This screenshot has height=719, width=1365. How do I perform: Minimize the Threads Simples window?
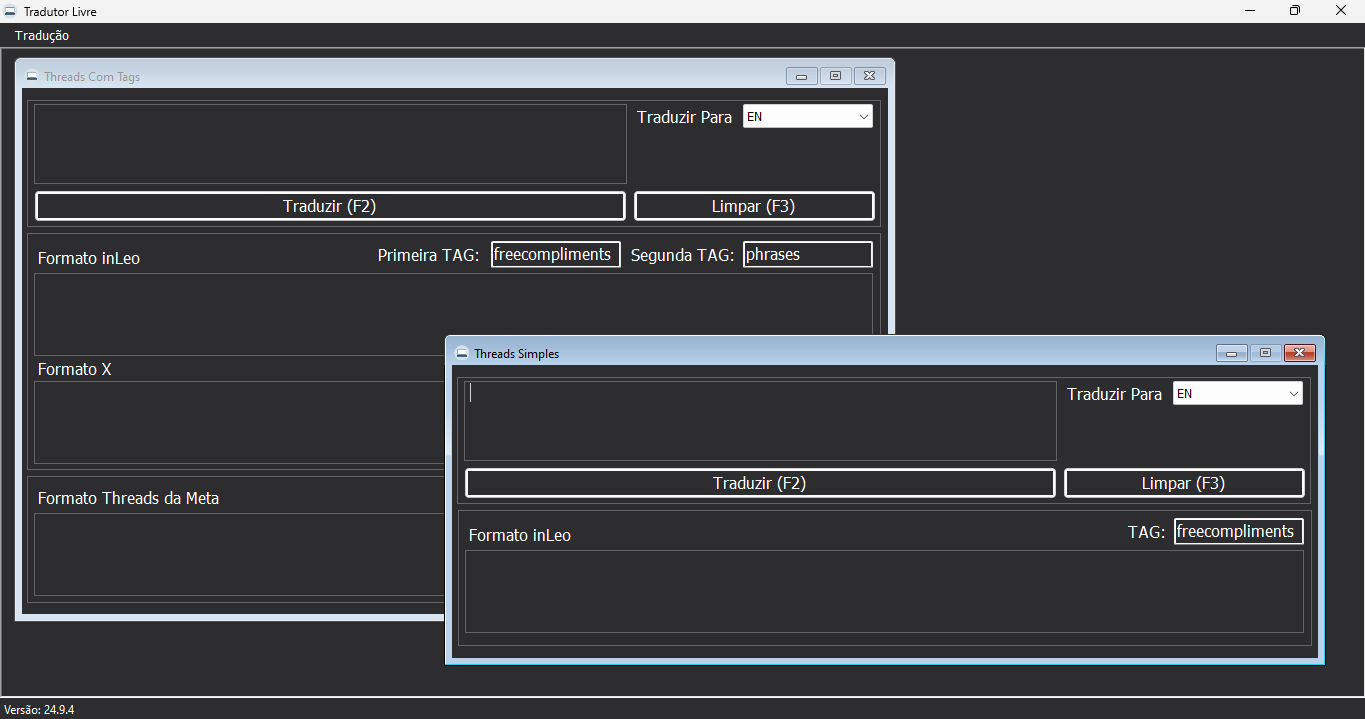[1232, 353]
